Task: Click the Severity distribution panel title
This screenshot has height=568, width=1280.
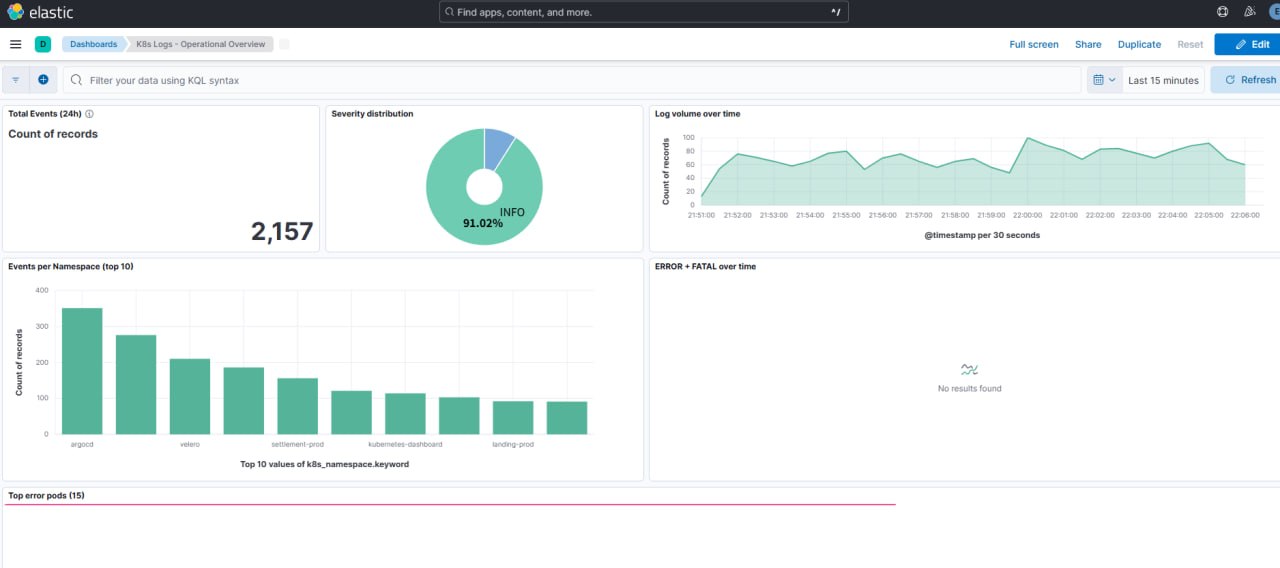Action: [372, 114]
